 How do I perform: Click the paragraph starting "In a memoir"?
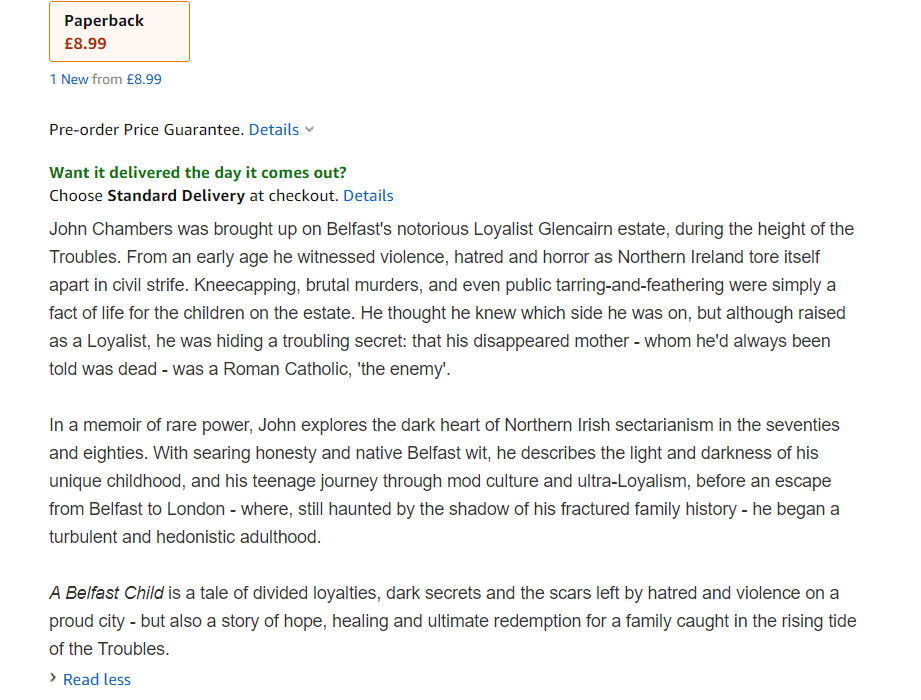coord(445,480)
